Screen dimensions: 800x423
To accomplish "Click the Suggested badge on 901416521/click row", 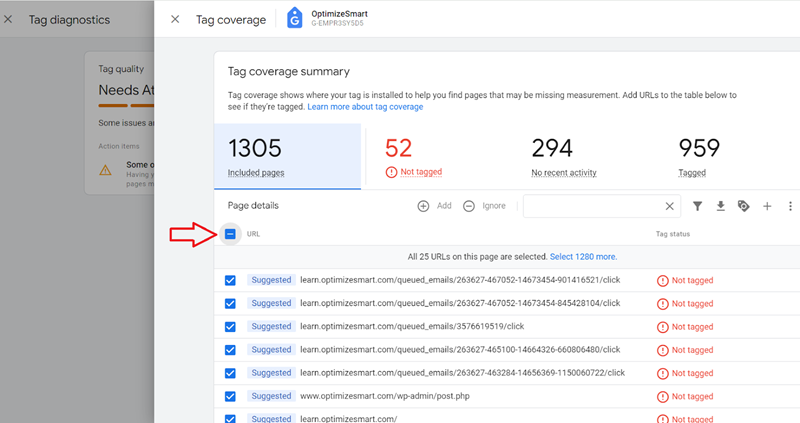I will pyautogui.click(x=271, y=280).
